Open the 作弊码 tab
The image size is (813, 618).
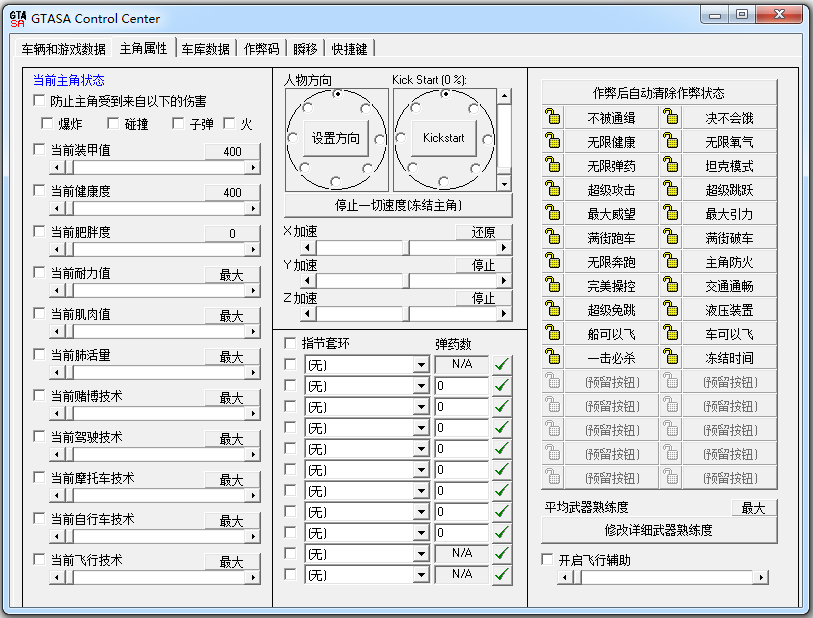(x=261, y=49)
